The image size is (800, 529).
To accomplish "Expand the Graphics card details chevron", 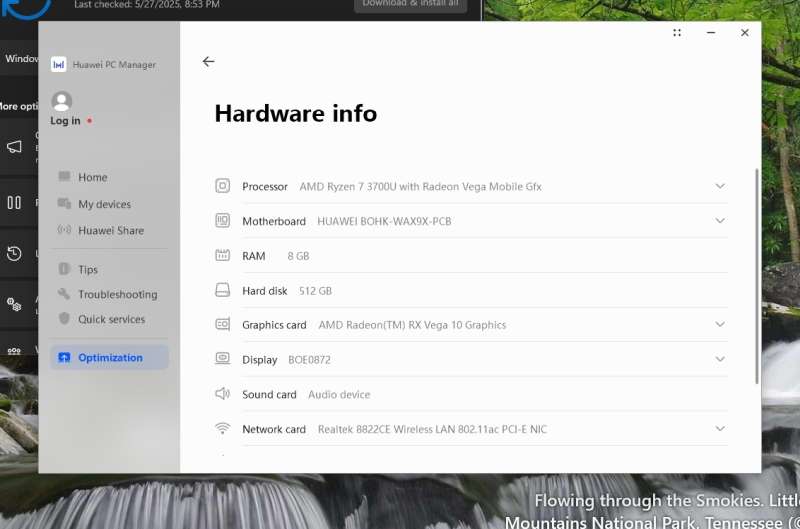I will pyautogui.click(x=720, y=324).
